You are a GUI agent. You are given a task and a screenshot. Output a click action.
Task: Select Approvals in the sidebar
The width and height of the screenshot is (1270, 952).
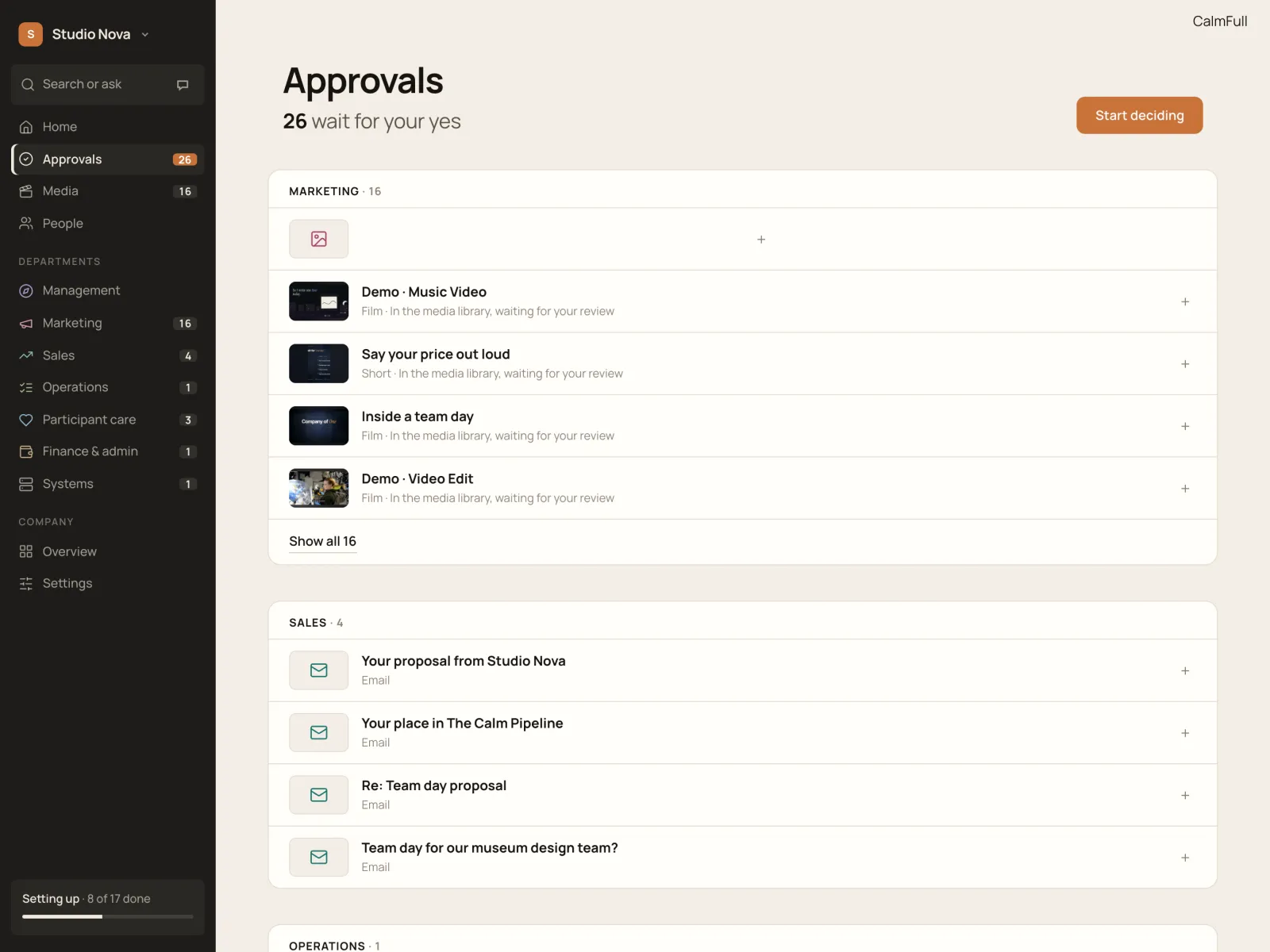click(108, 159)
